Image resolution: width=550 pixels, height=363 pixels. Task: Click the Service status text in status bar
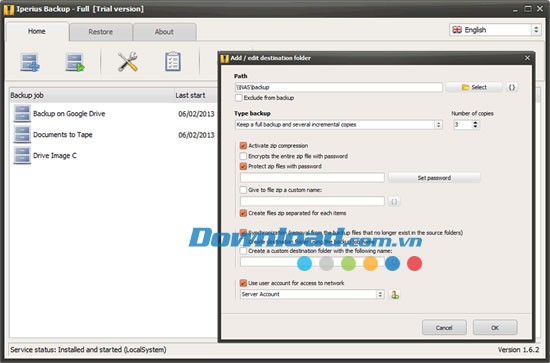(x=88, y=350)
